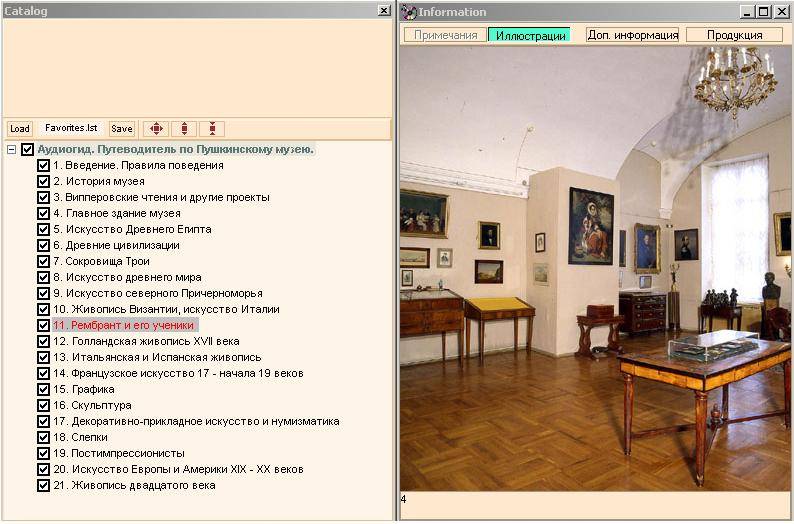The image size is (794, 524).
Task: Select 13. Итальянская и Испанская живопись
Action: tap(157, 357)
